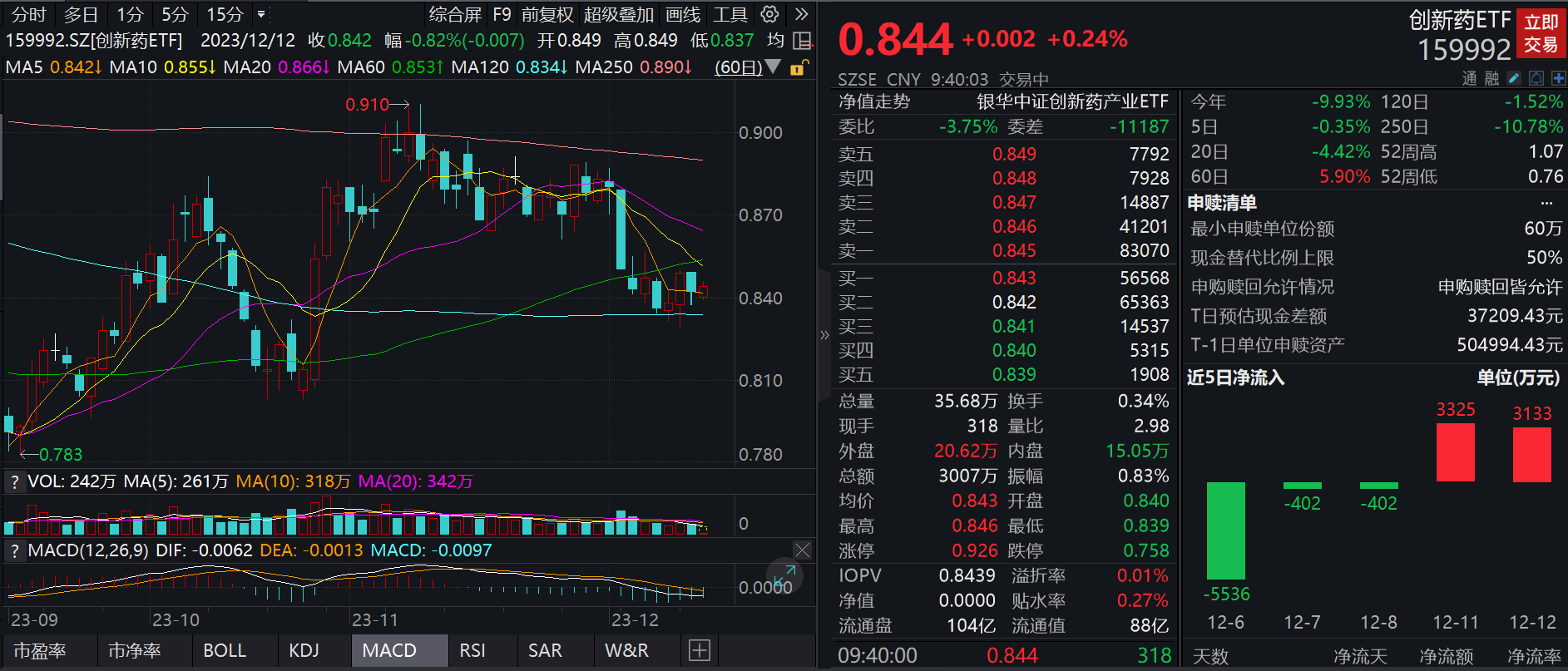The height and width of the screenshot is (671, 1568).
Task: Open 综合屏 combined screen view
Action: [455, 14]
